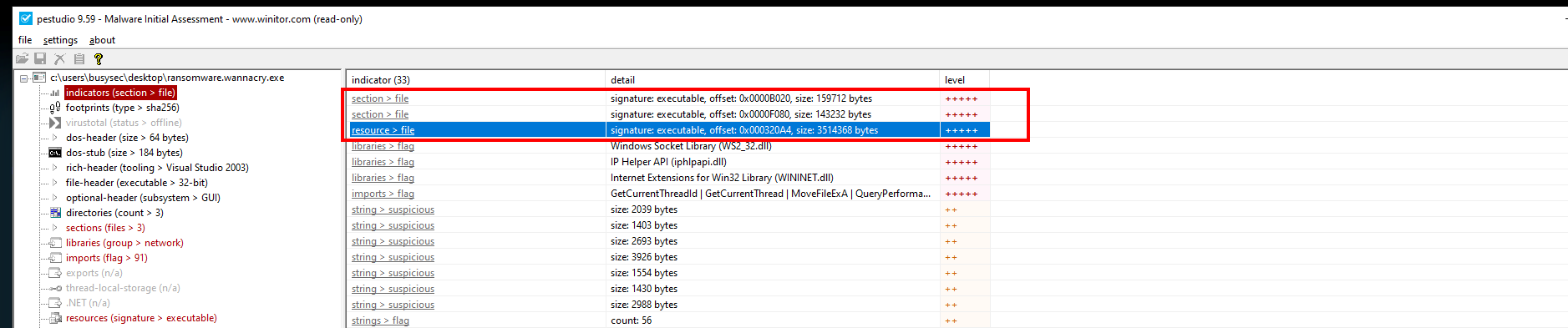
Task: Click detail 'IP Helper API (iphlpapi.dll)'
Action: pos(668,162)
